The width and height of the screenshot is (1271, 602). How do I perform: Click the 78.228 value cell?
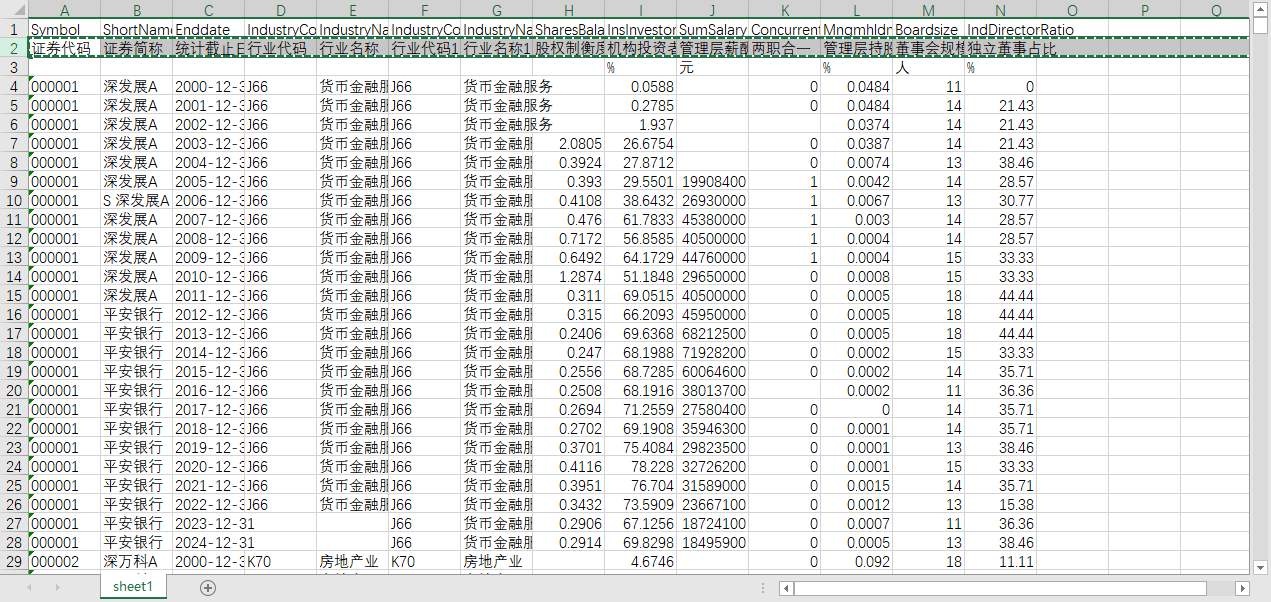[x=640, y=467]
